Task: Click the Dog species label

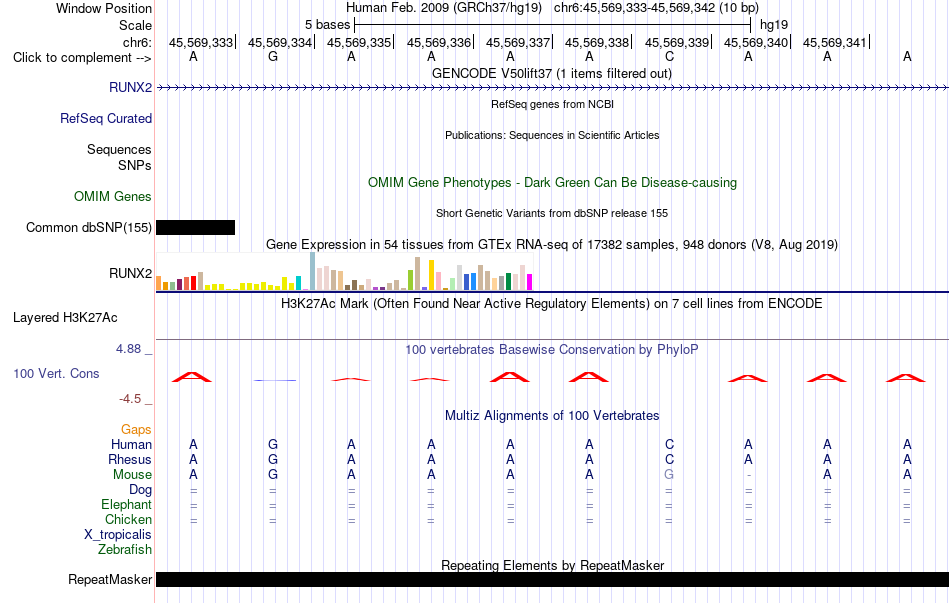Action: (x=141, y=490)
